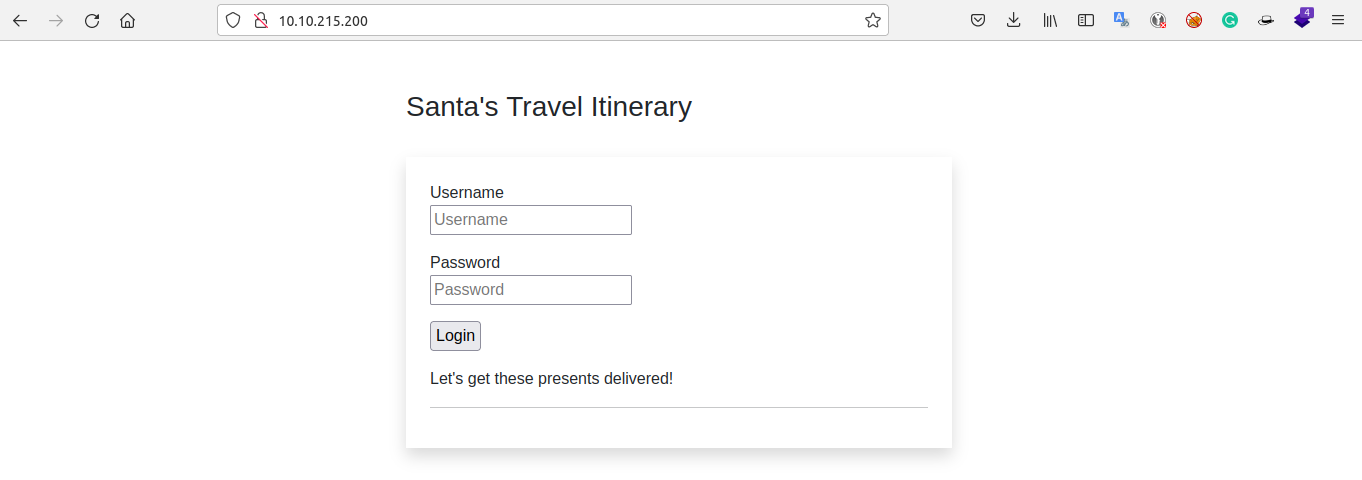The width and height of the screenshot is (1362, 480).
Task: Click into the Username field
Action: [531, 220]
